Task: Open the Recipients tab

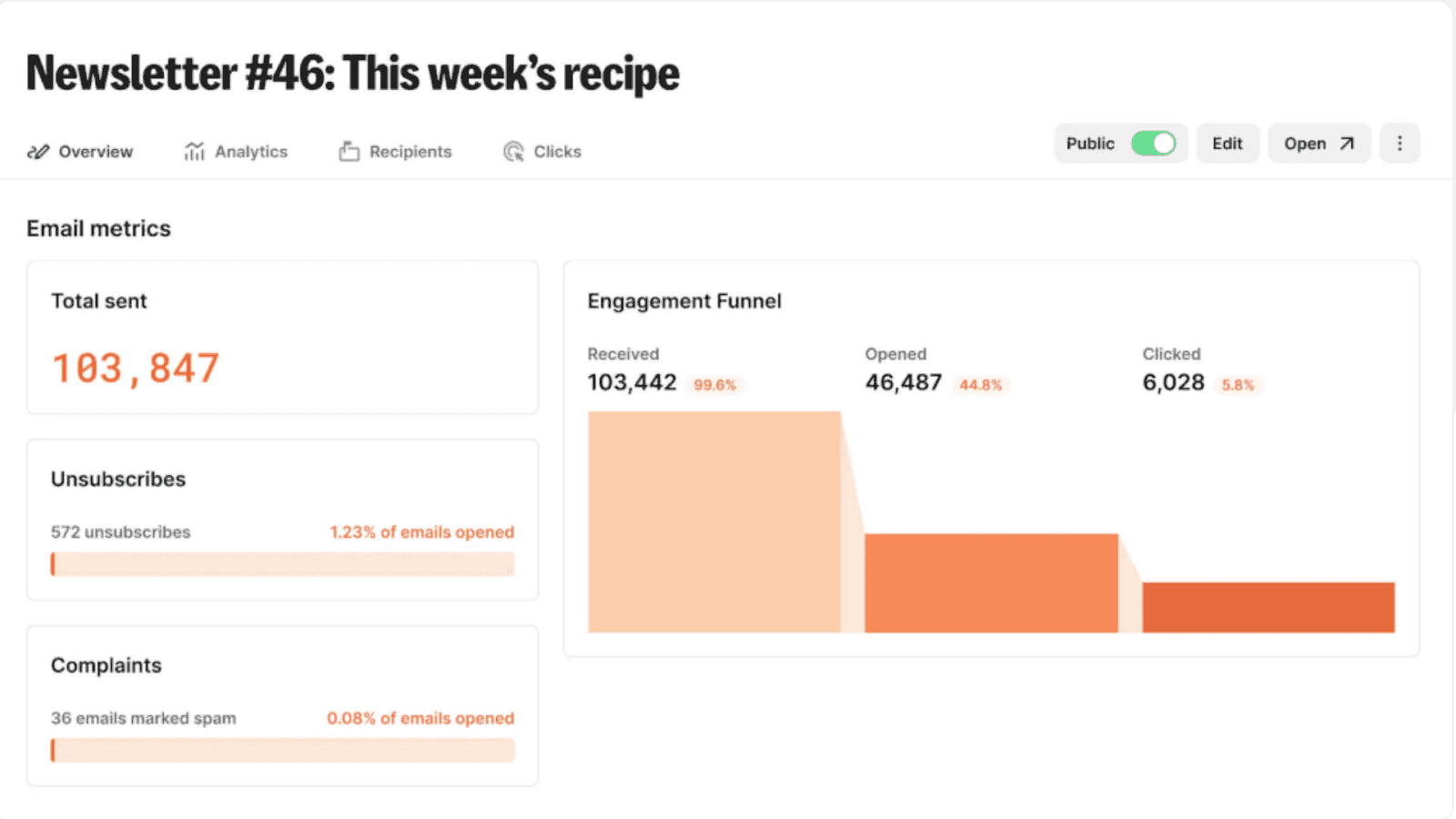Action: point(409,151)
